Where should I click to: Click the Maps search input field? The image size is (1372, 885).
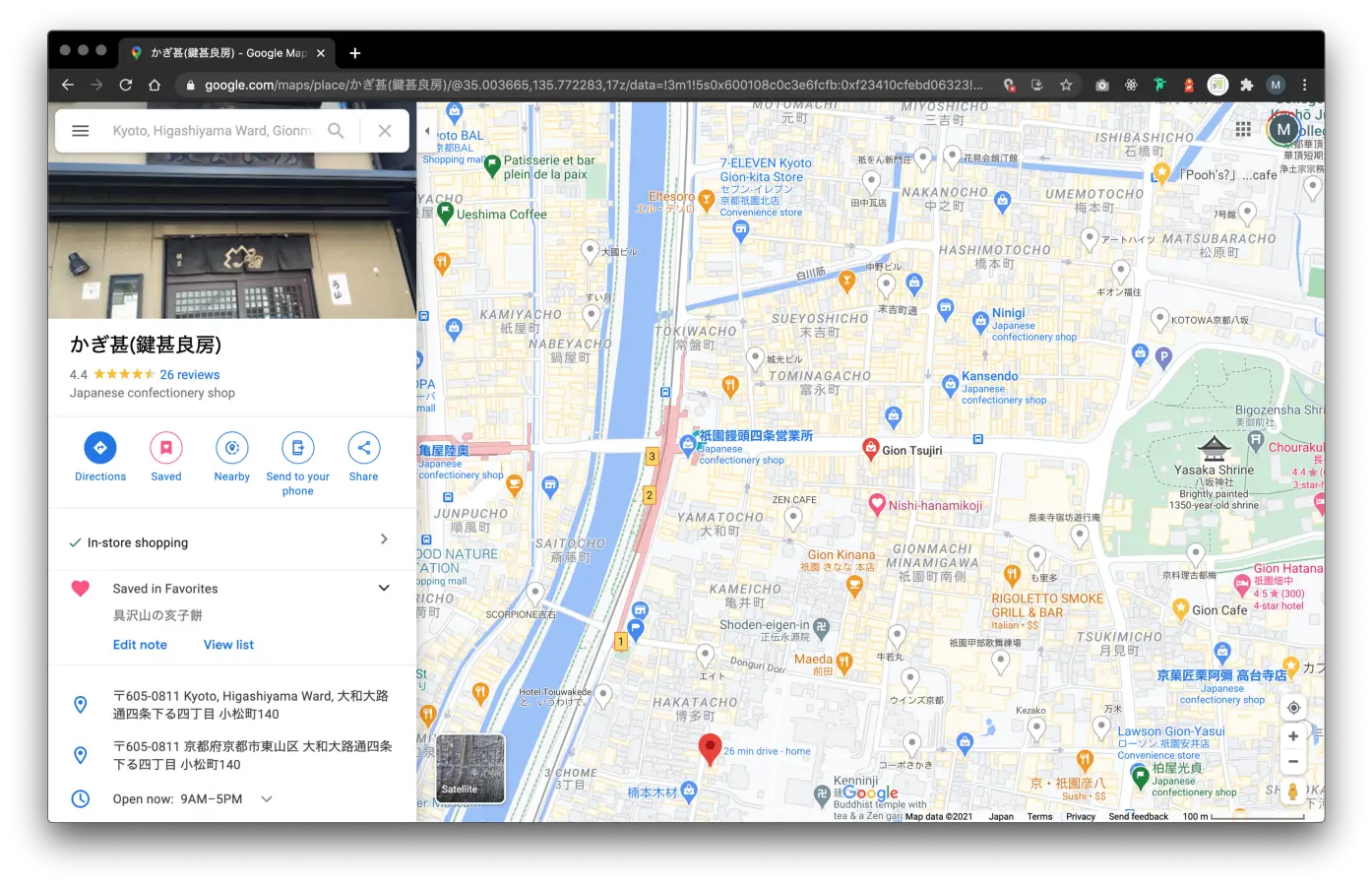(x=212, y=131)
